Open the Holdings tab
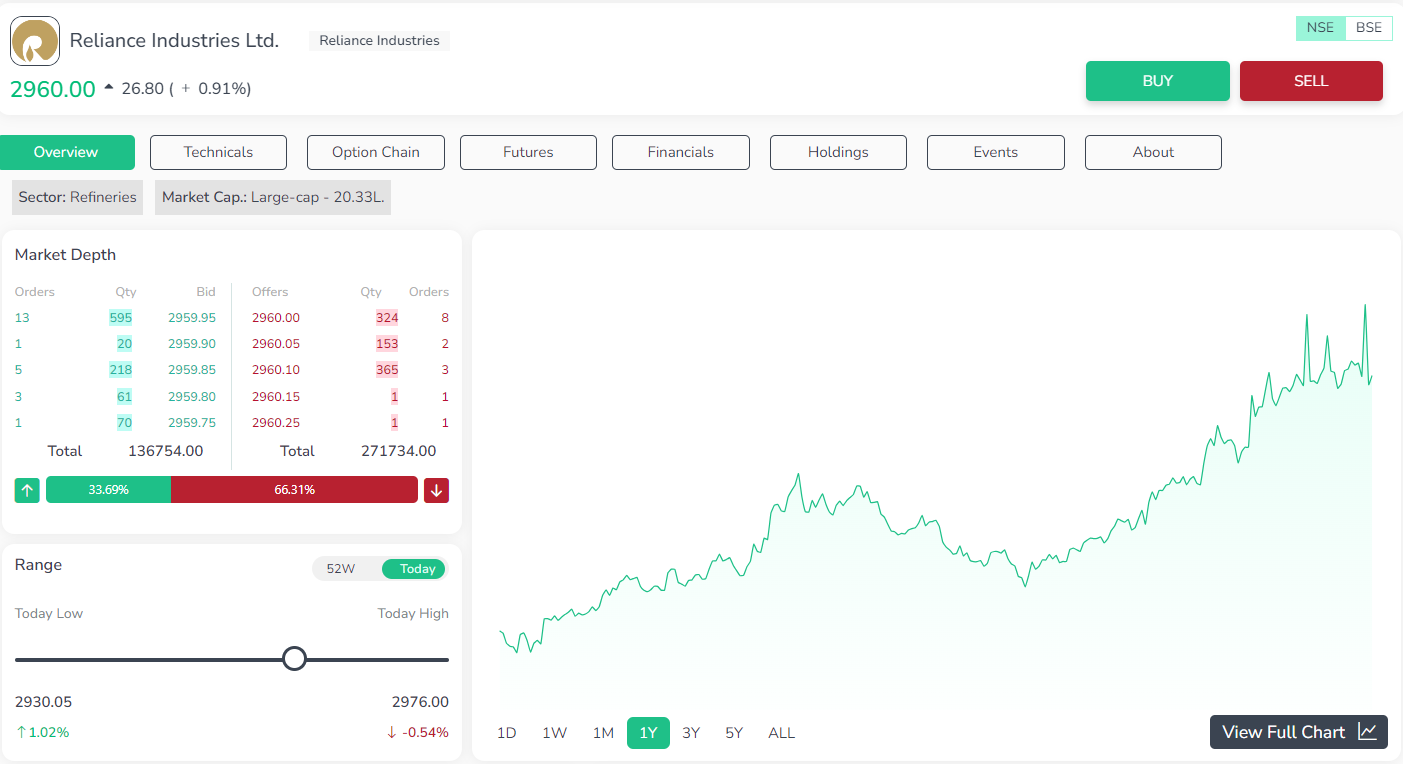 [838, 152]
